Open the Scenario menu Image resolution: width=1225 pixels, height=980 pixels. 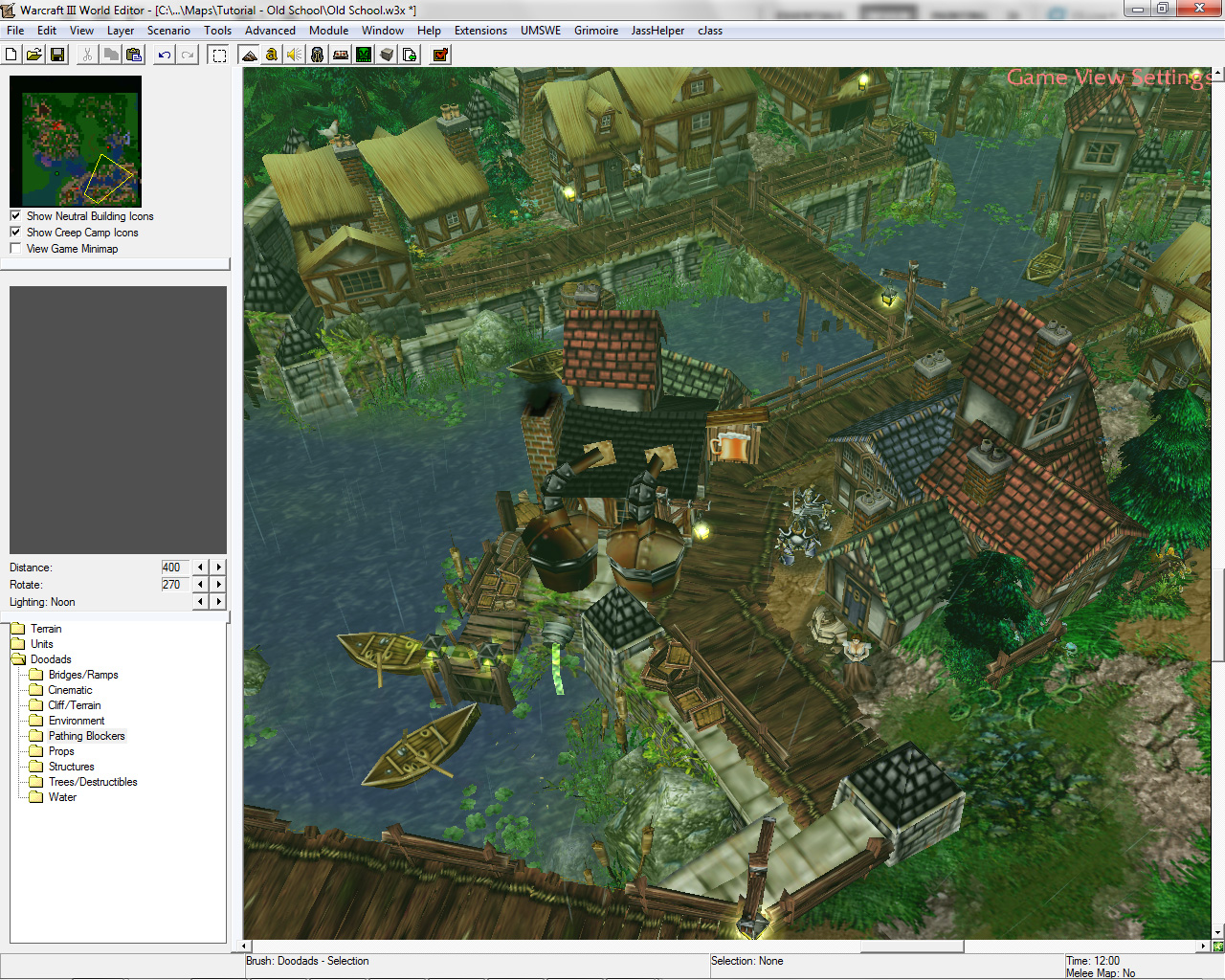point(168,31)
